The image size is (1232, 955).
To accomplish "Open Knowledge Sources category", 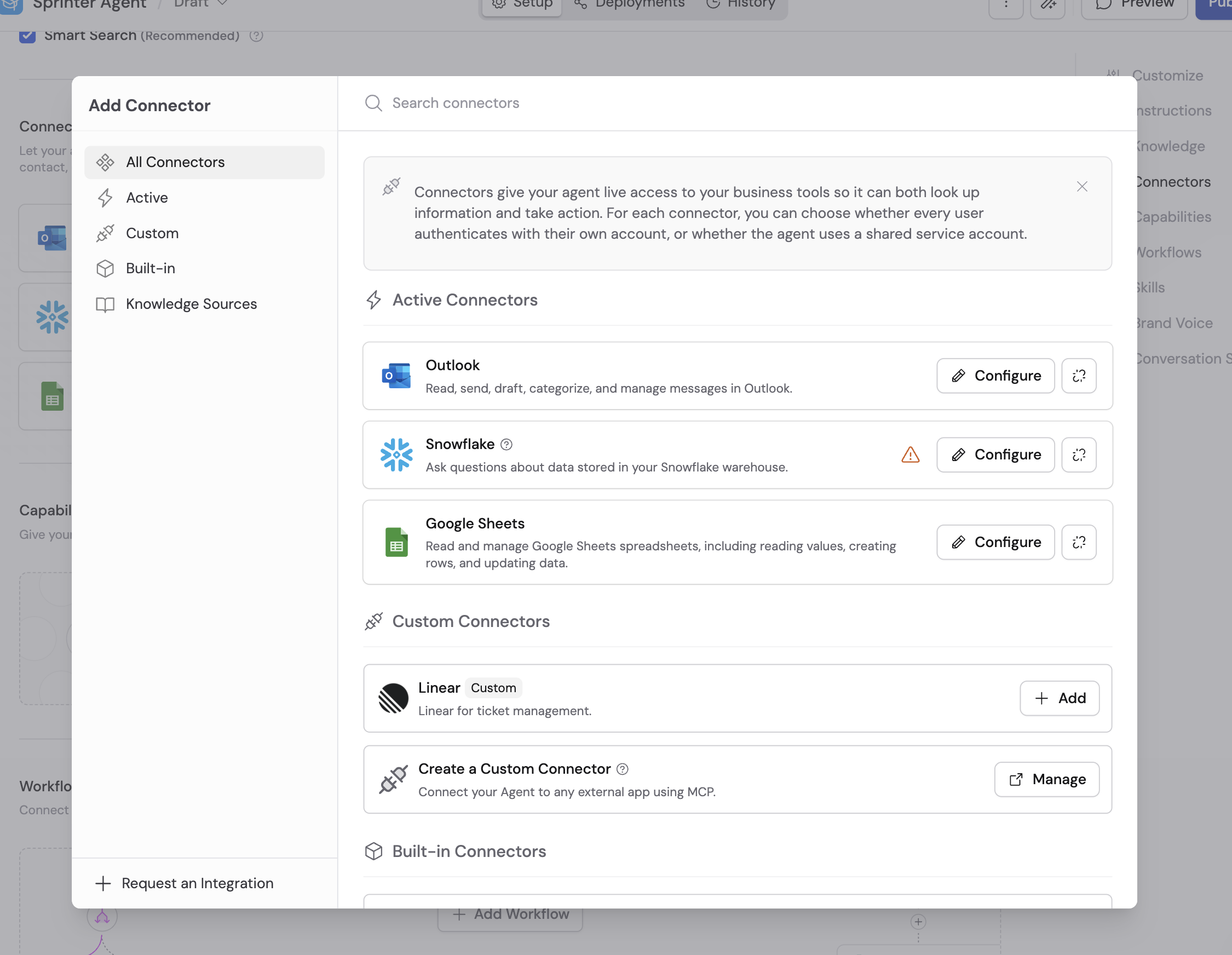I will tap(204, 304).
